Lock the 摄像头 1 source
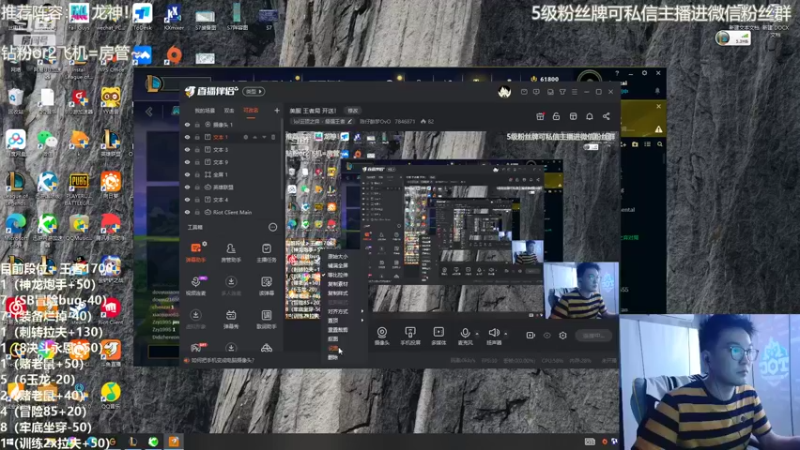 point(197,124)
